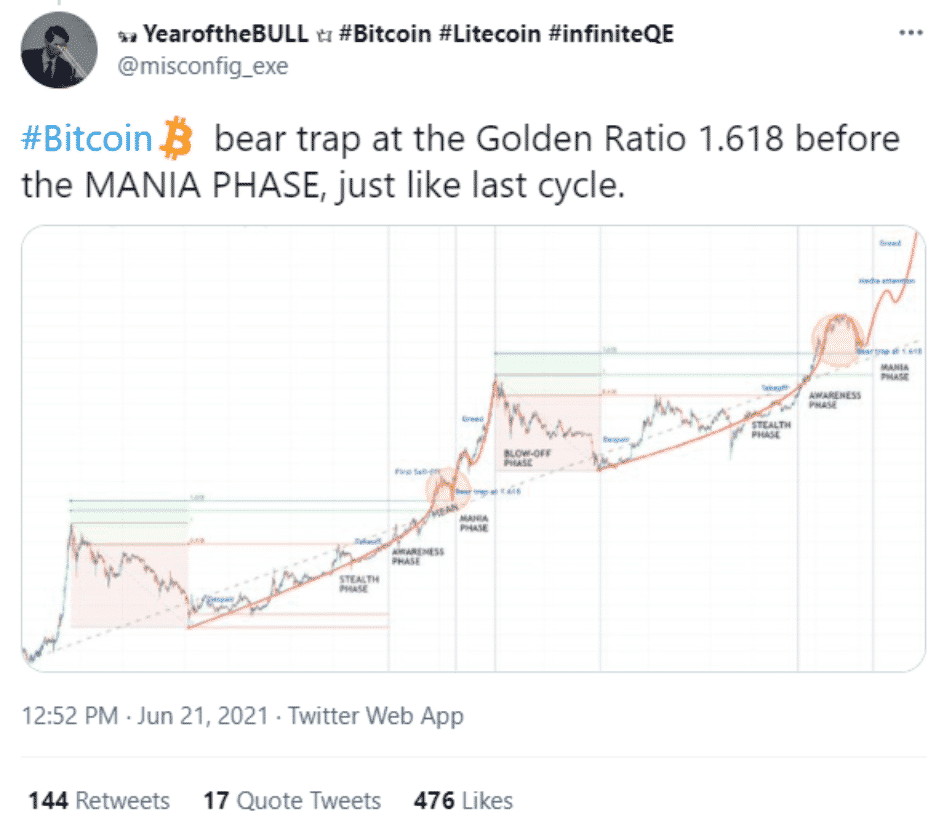Click the YearoftheBULL display name

pos(226,35)
